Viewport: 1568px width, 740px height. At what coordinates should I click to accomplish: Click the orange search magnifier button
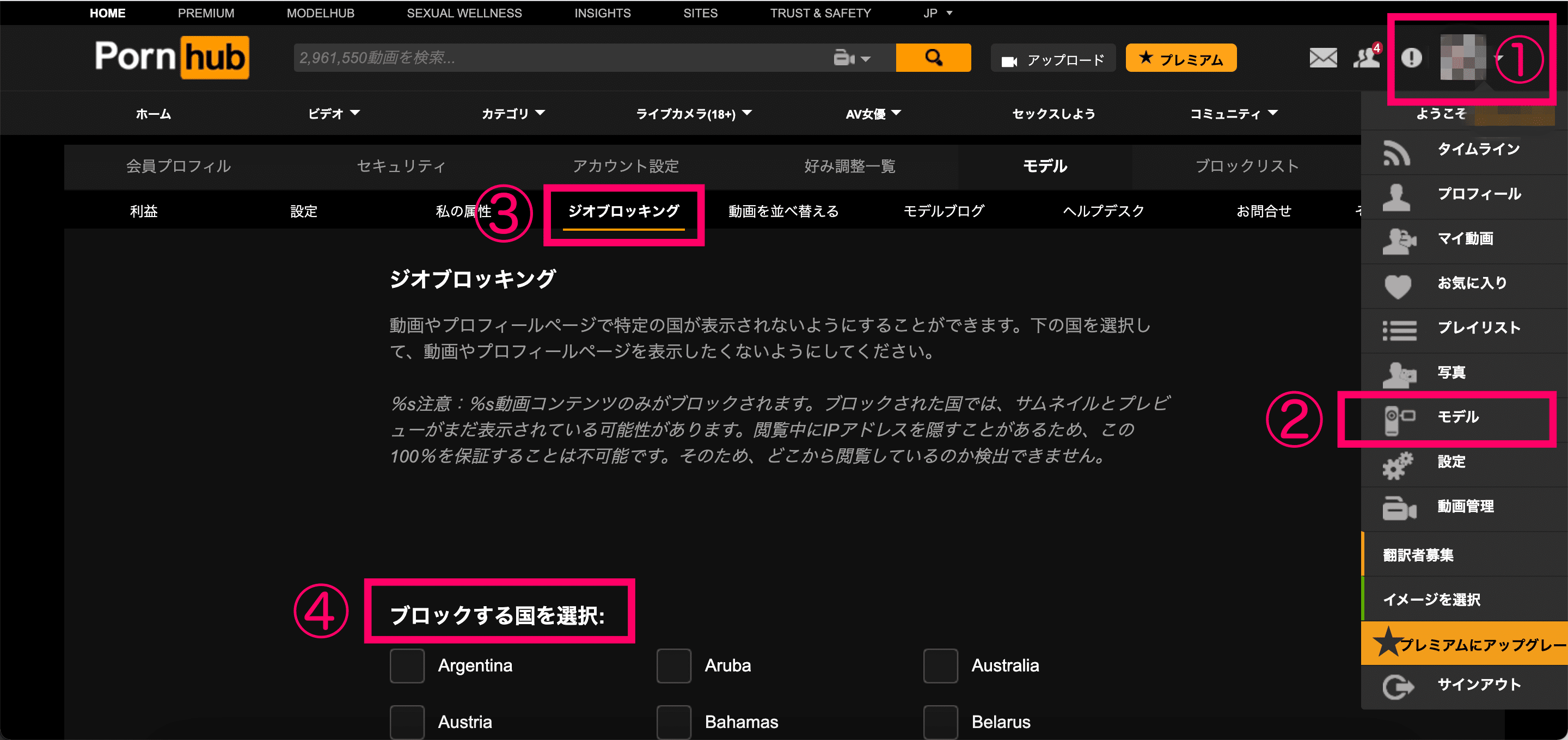tap(933, 58)
